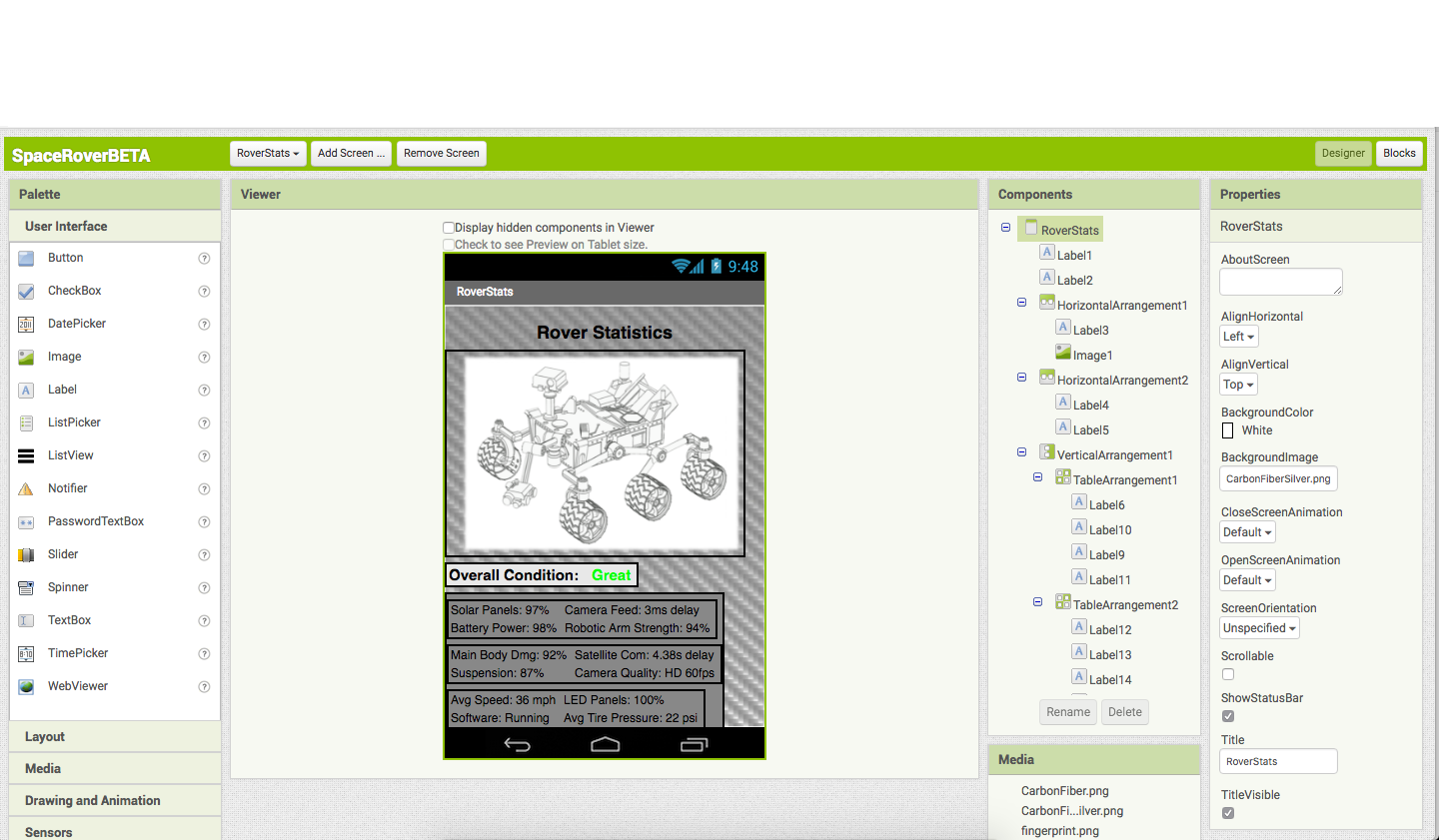Toggle the ShowStatusBar checkbox

point(1228,716)
